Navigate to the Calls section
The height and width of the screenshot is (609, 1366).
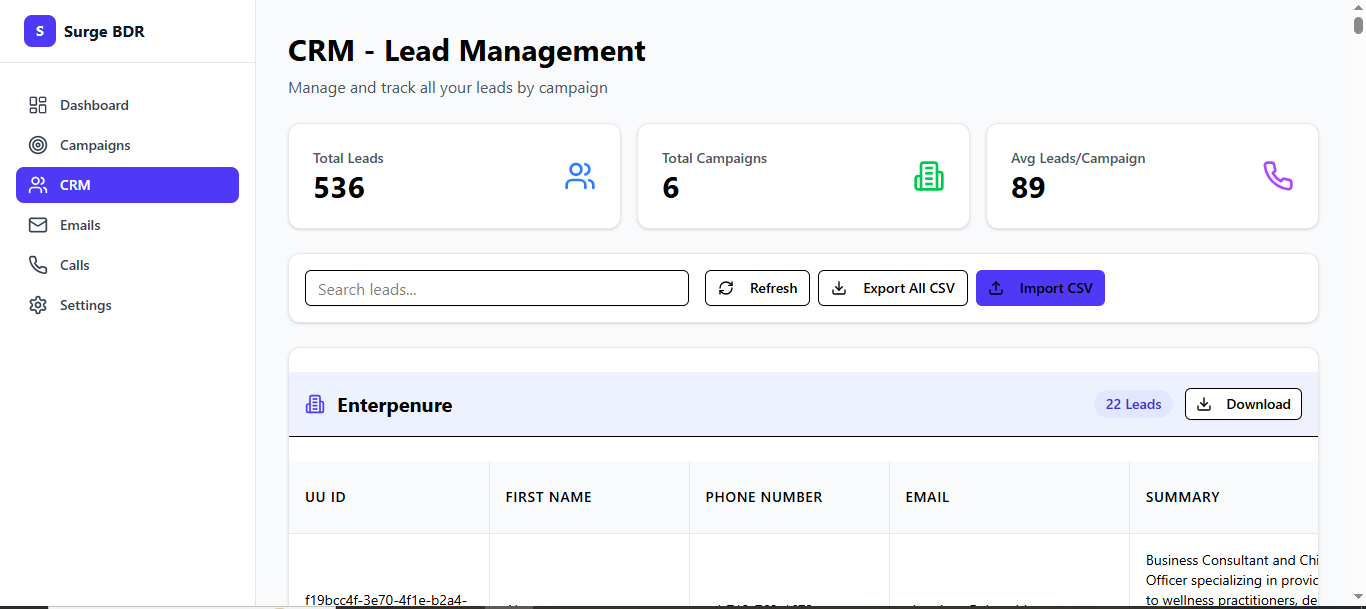click(x=75, y=265)
